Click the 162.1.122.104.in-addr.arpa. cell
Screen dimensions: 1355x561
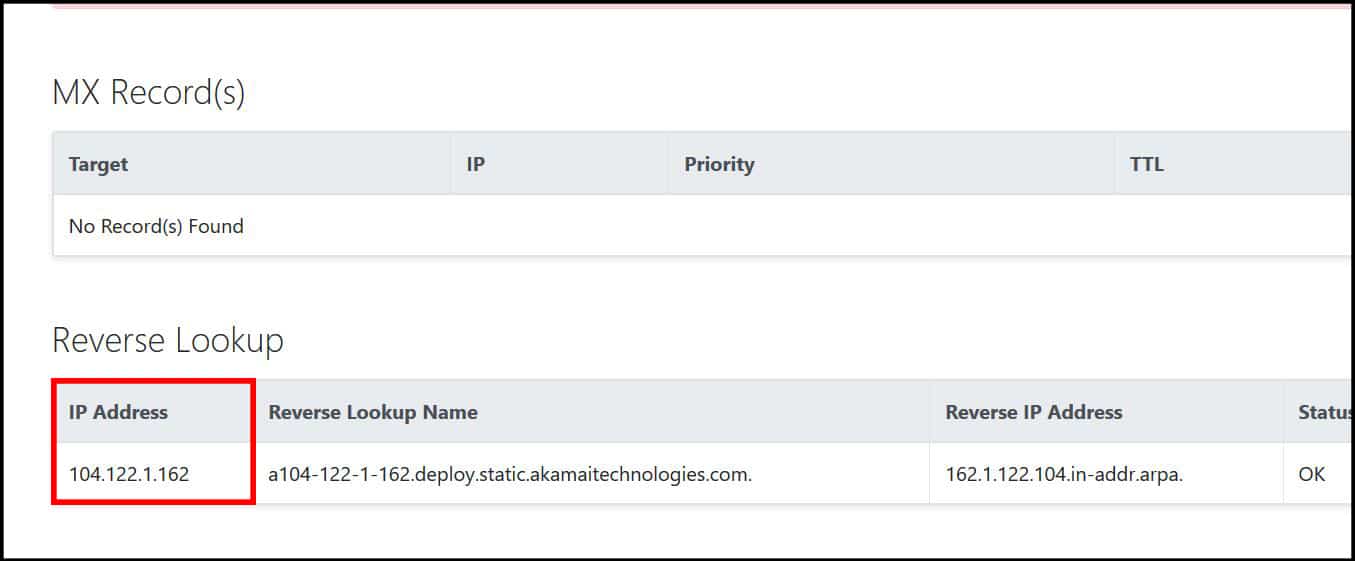coord(1064,474)
